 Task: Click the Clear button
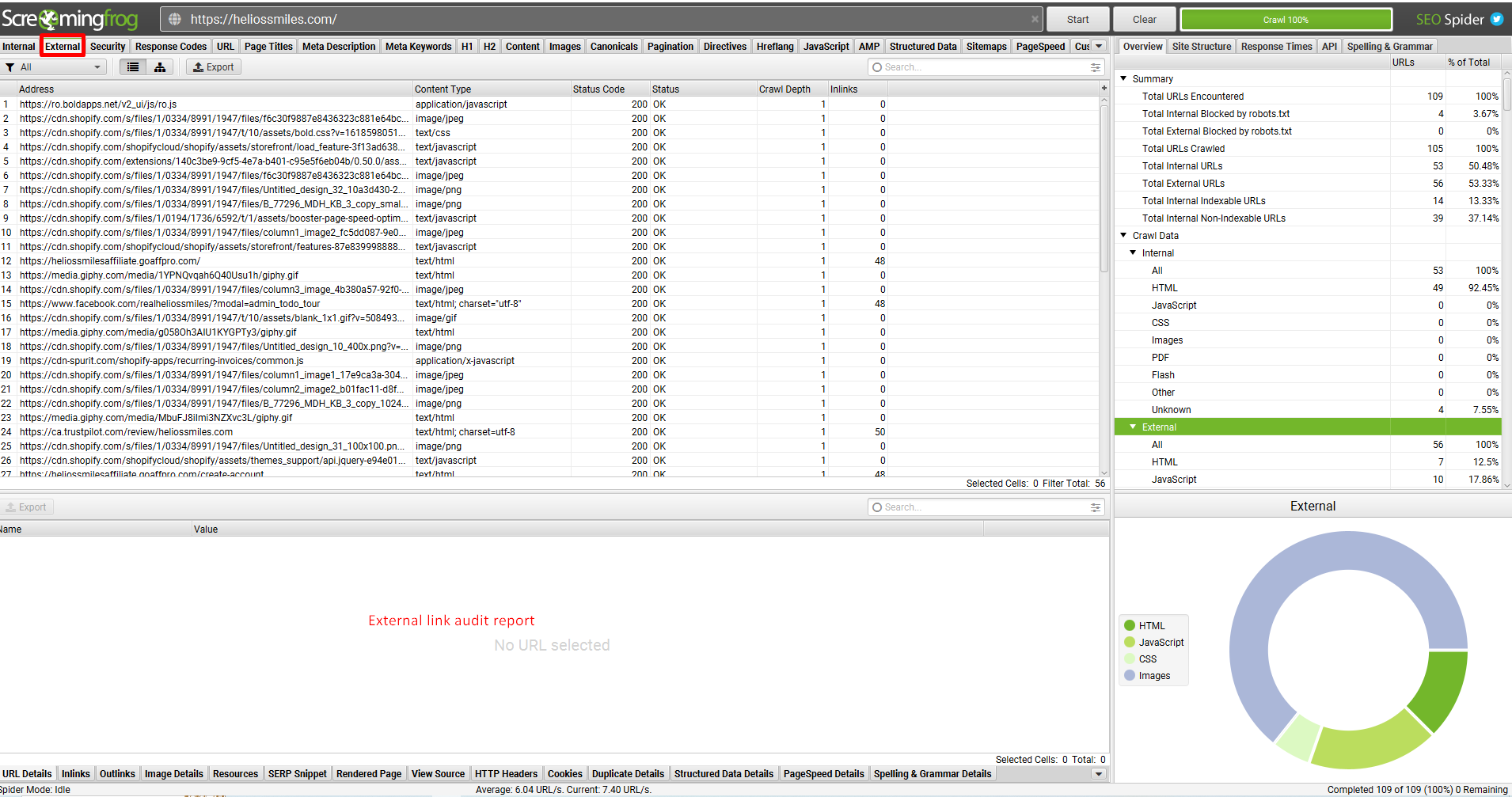pos(1144,19)
